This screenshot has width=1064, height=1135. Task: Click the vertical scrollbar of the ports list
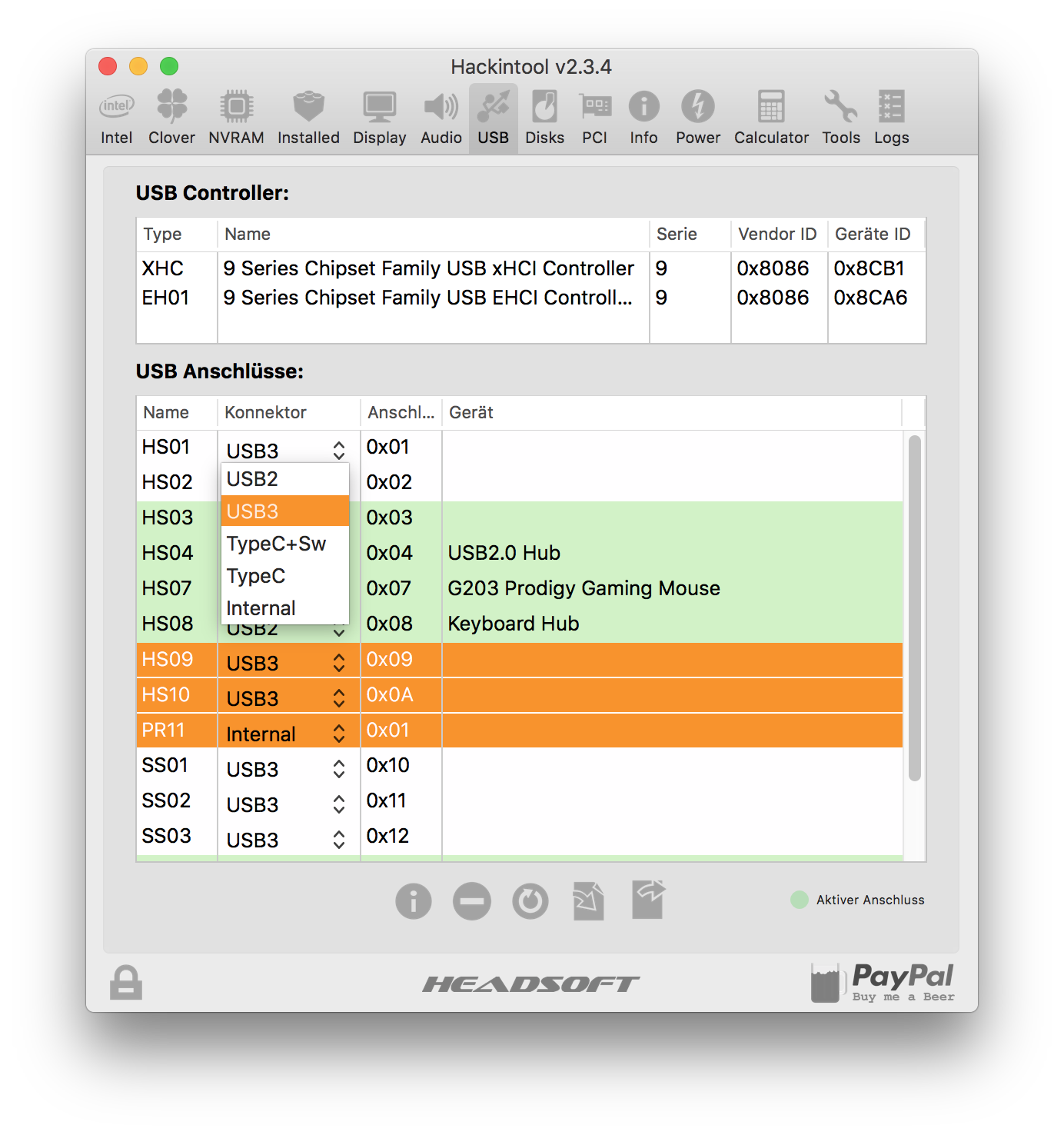point(914,608)
